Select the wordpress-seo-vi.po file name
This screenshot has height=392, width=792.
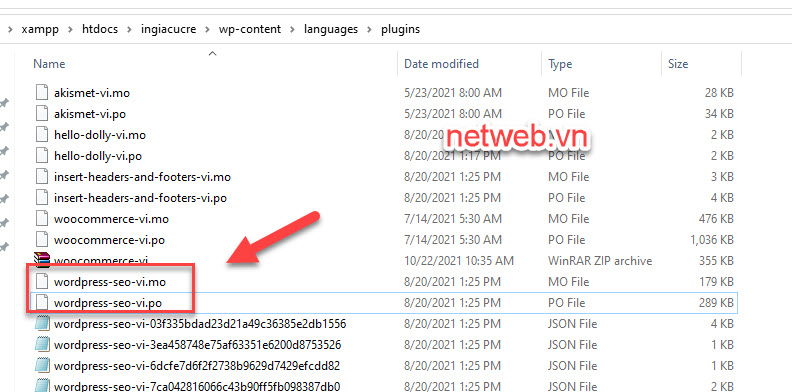[108, 303]
